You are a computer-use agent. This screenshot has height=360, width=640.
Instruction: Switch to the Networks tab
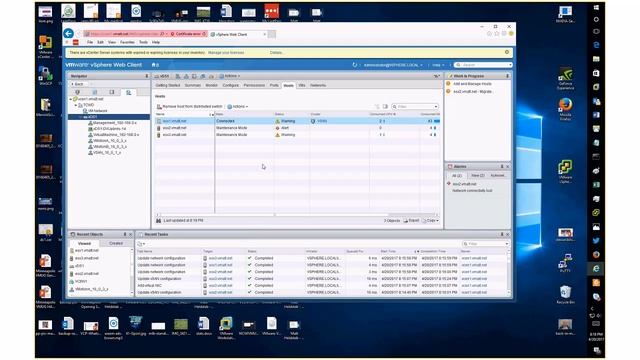click(x=318, y=85)
